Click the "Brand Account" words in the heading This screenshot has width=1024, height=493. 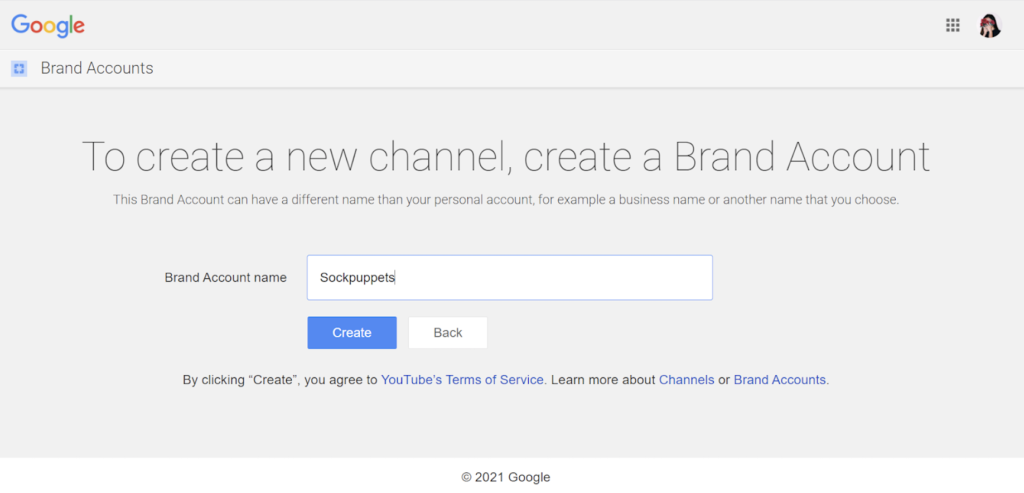click(801, 157)
